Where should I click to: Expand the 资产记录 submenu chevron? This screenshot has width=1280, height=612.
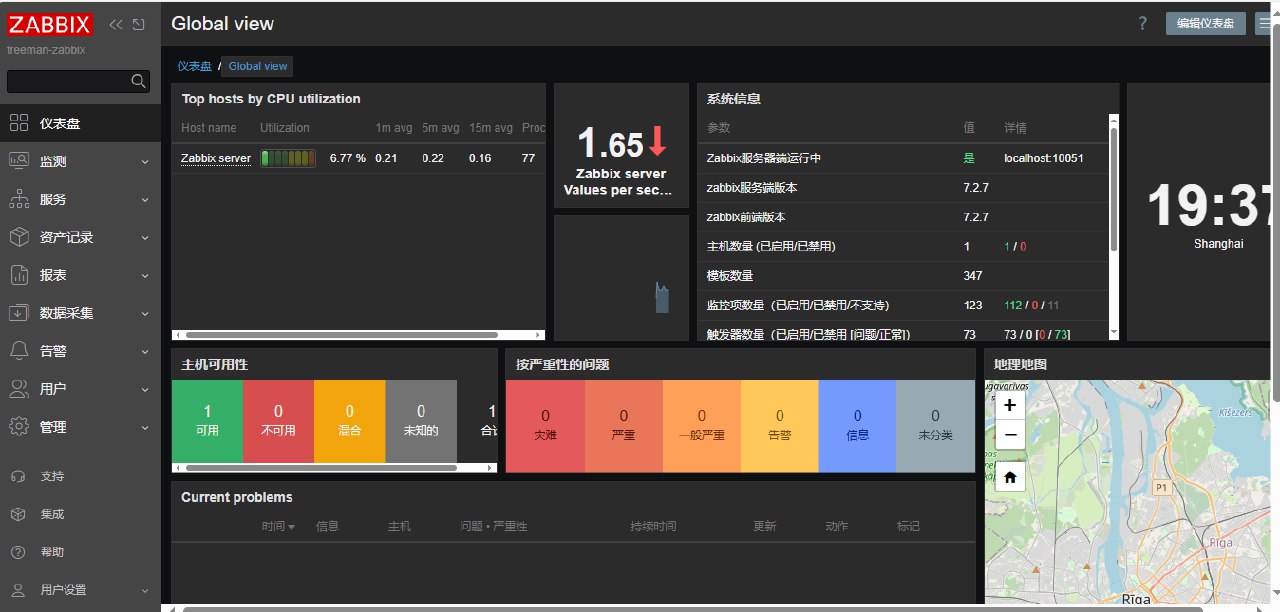pyautogui.click(x=145, y=238)
